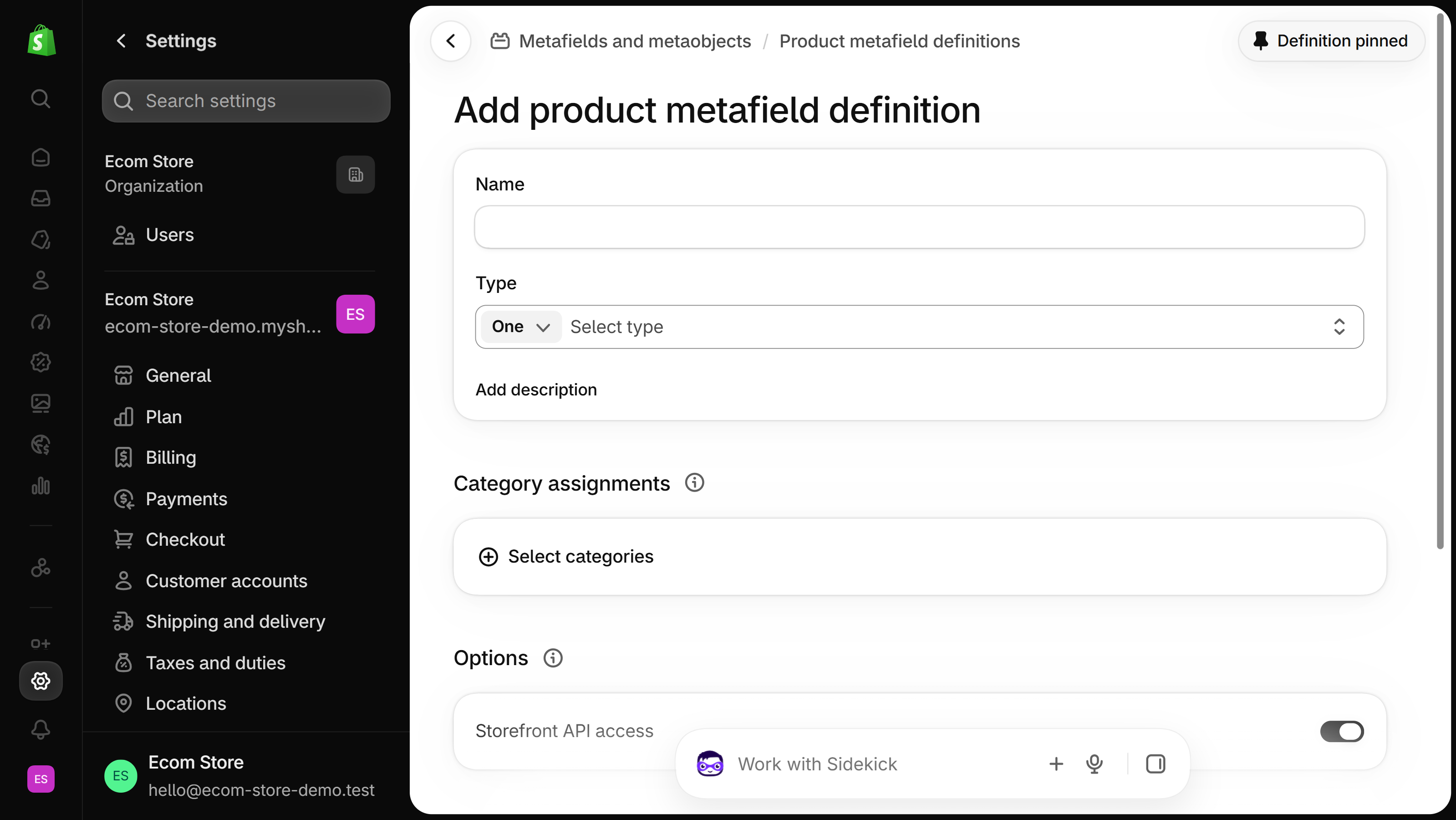This screenshot has height=820, width=1456.
Task: Toggle Storefront API access switch
Action: pos(1342,731)
